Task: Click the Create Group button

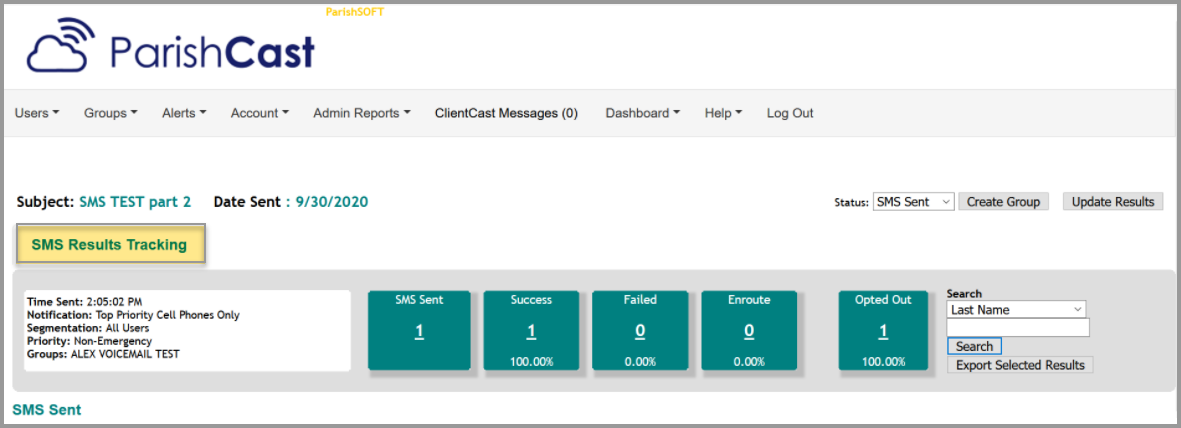Action: tap(1003, 202)
